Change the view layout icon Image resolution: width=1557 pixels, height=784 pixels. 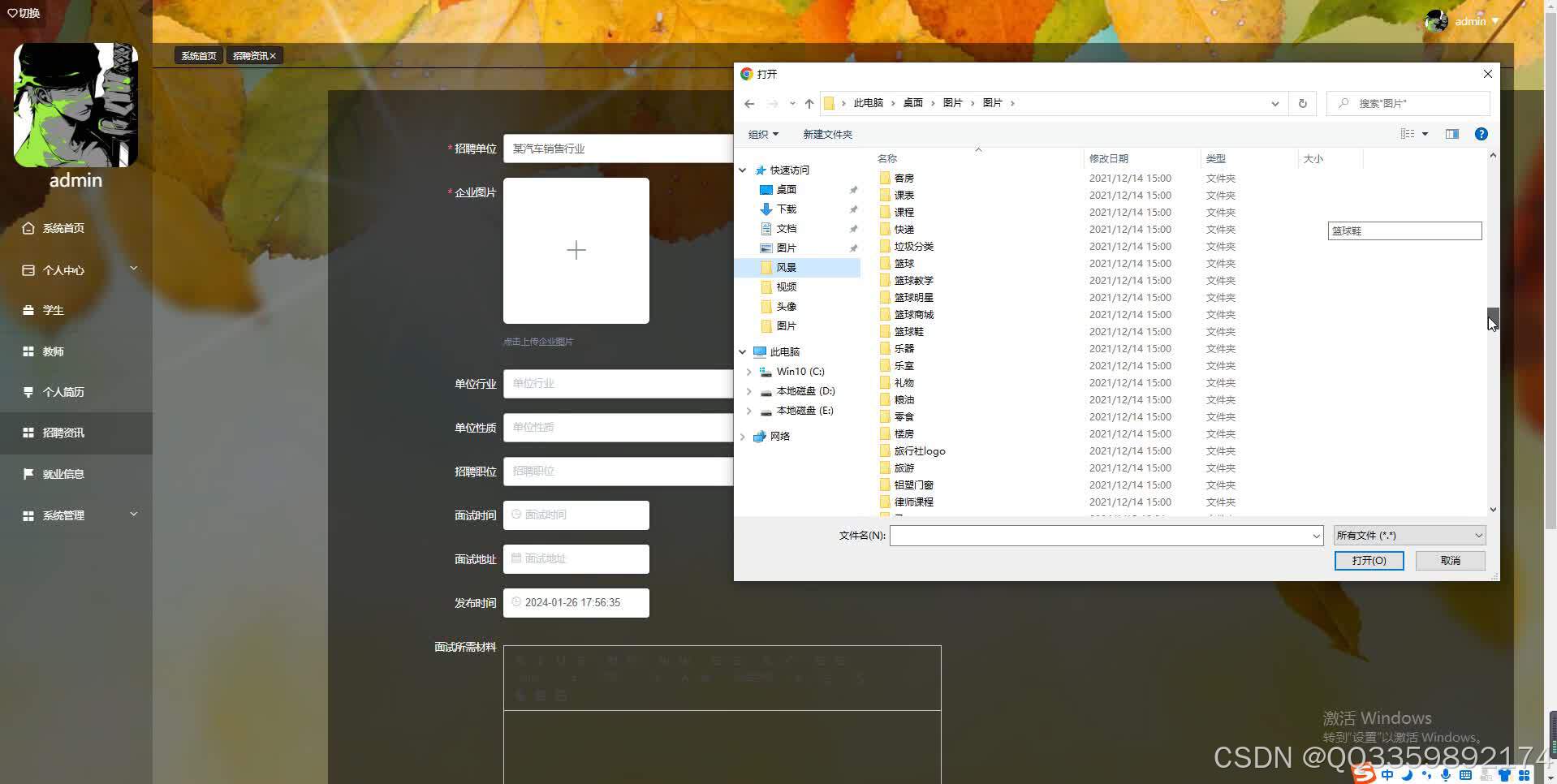[1408, 134]
